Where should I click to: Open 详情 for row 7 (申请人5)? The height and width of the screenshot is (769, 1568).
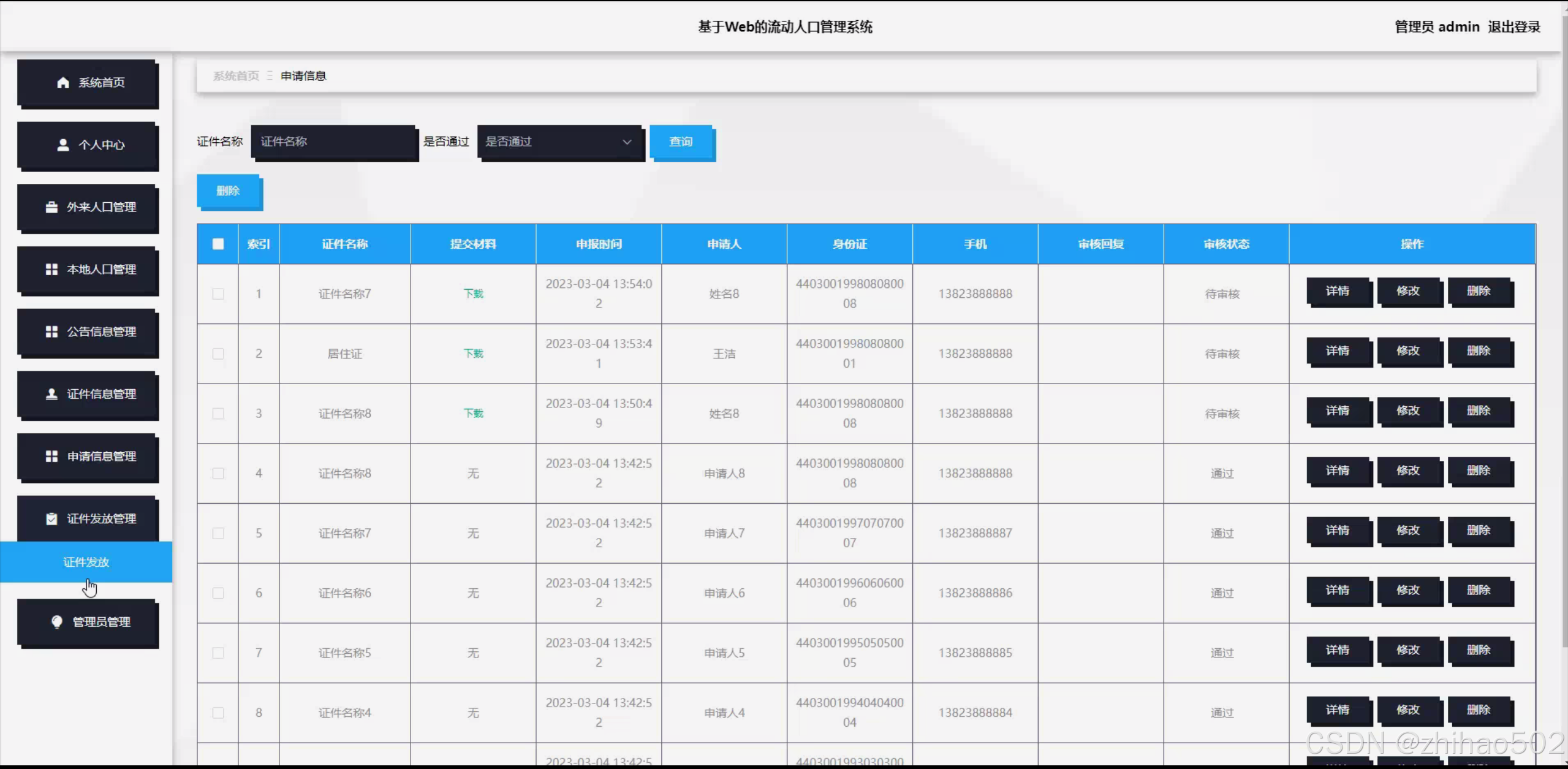click(1338, 650)
